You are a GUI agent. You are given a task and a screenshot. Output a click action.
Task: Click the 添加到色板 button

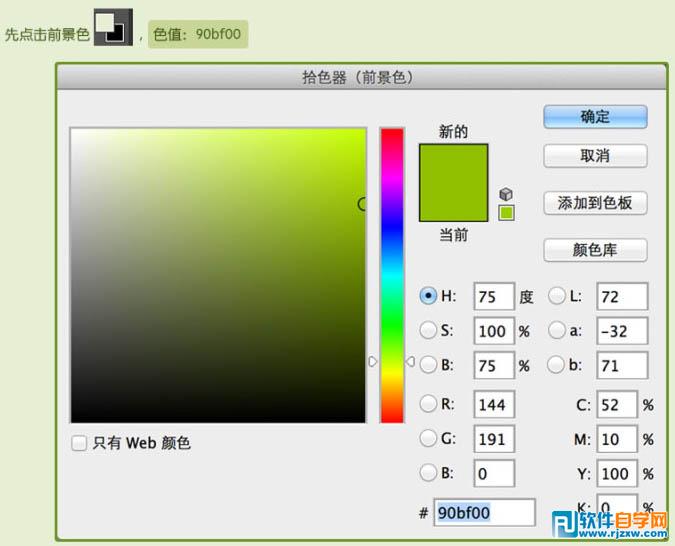pyautogui.click(x=595, y=203)
